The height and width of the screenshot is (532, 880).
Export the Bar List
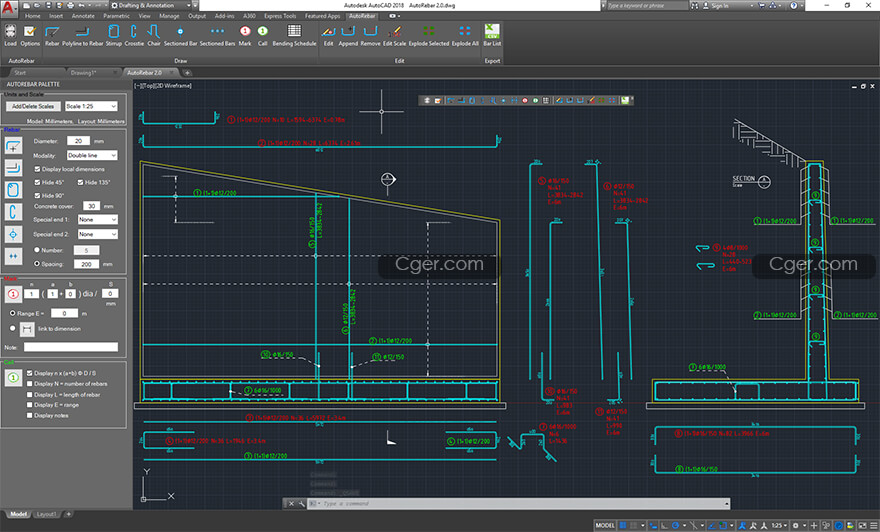point(492,35)
